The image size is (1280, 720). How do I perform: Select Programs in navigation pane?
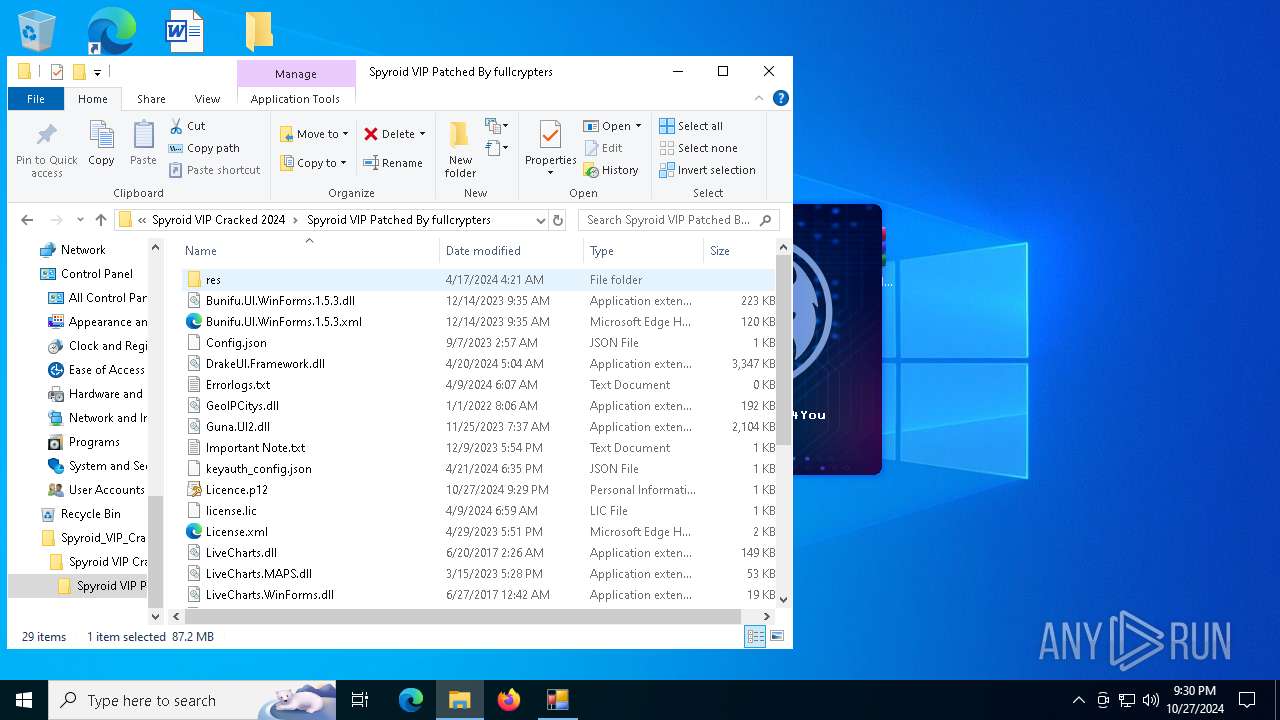tap(94, 442)
